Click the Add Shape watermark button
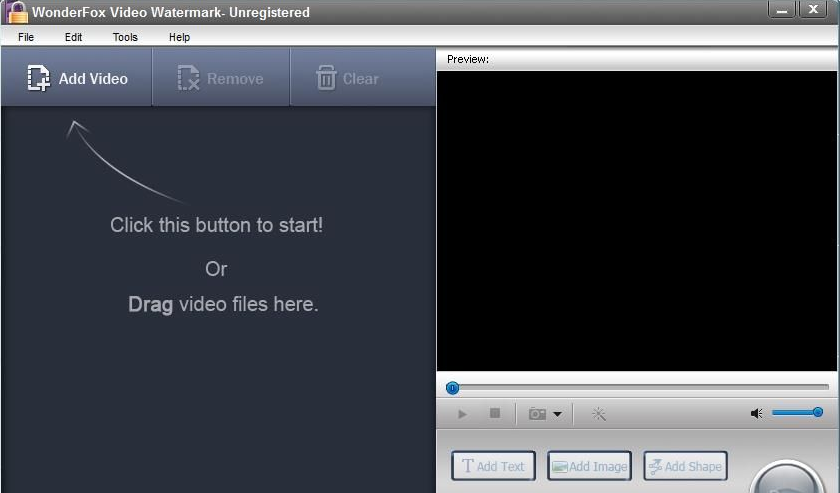The width and height of the screenshot is (840, 493). click(685, 466)
